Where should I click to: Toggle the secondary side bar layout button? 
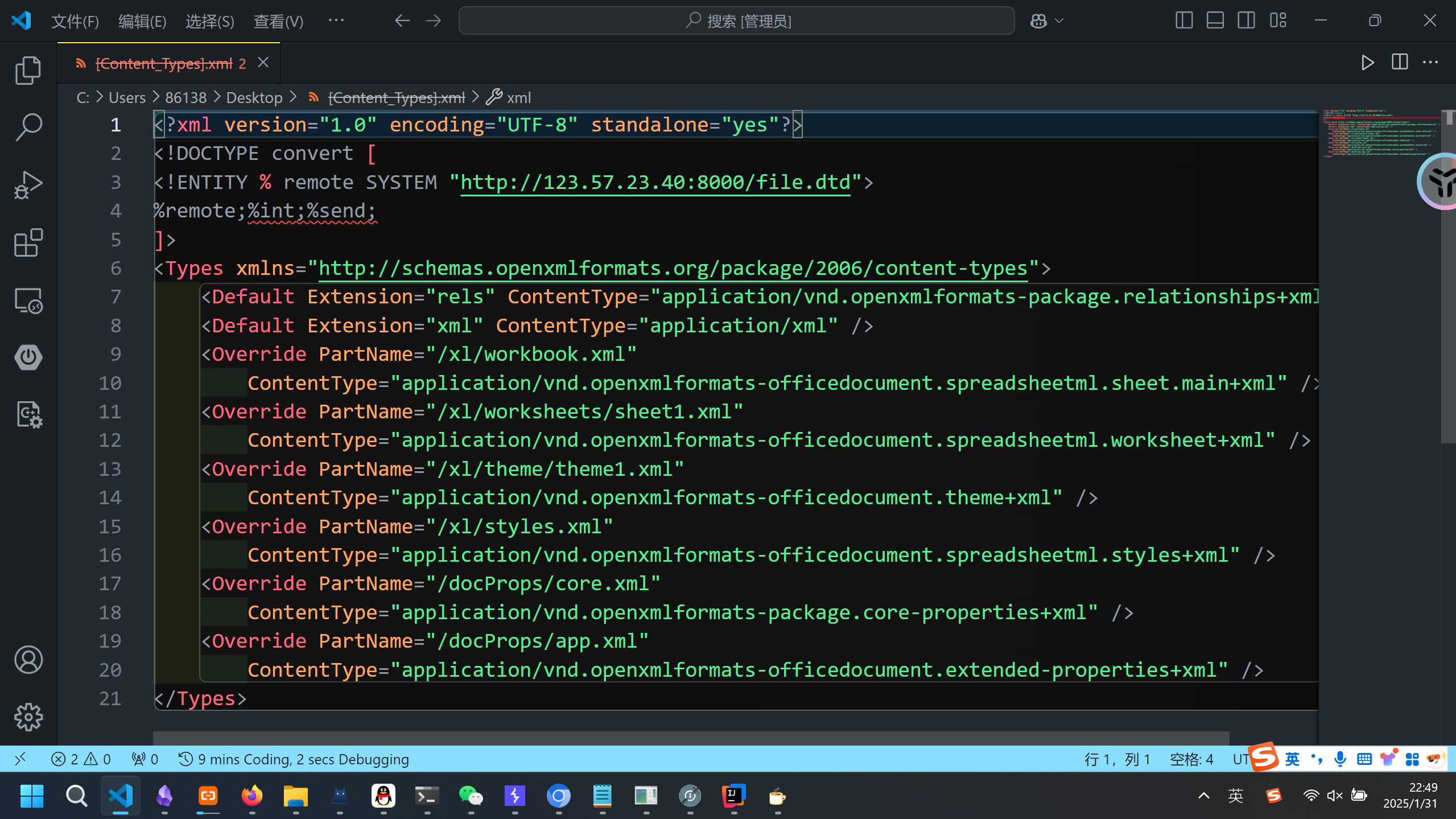(1246, 21)
